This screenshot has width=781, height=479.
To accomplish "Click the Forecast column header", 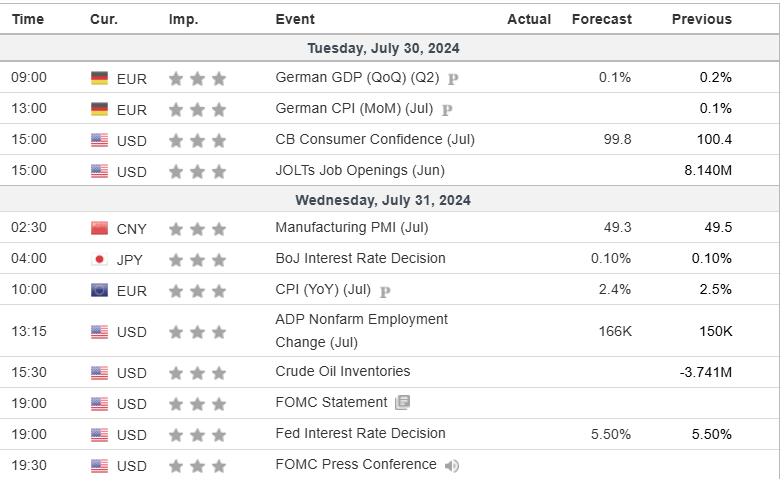I will click(x=601, y=19).
